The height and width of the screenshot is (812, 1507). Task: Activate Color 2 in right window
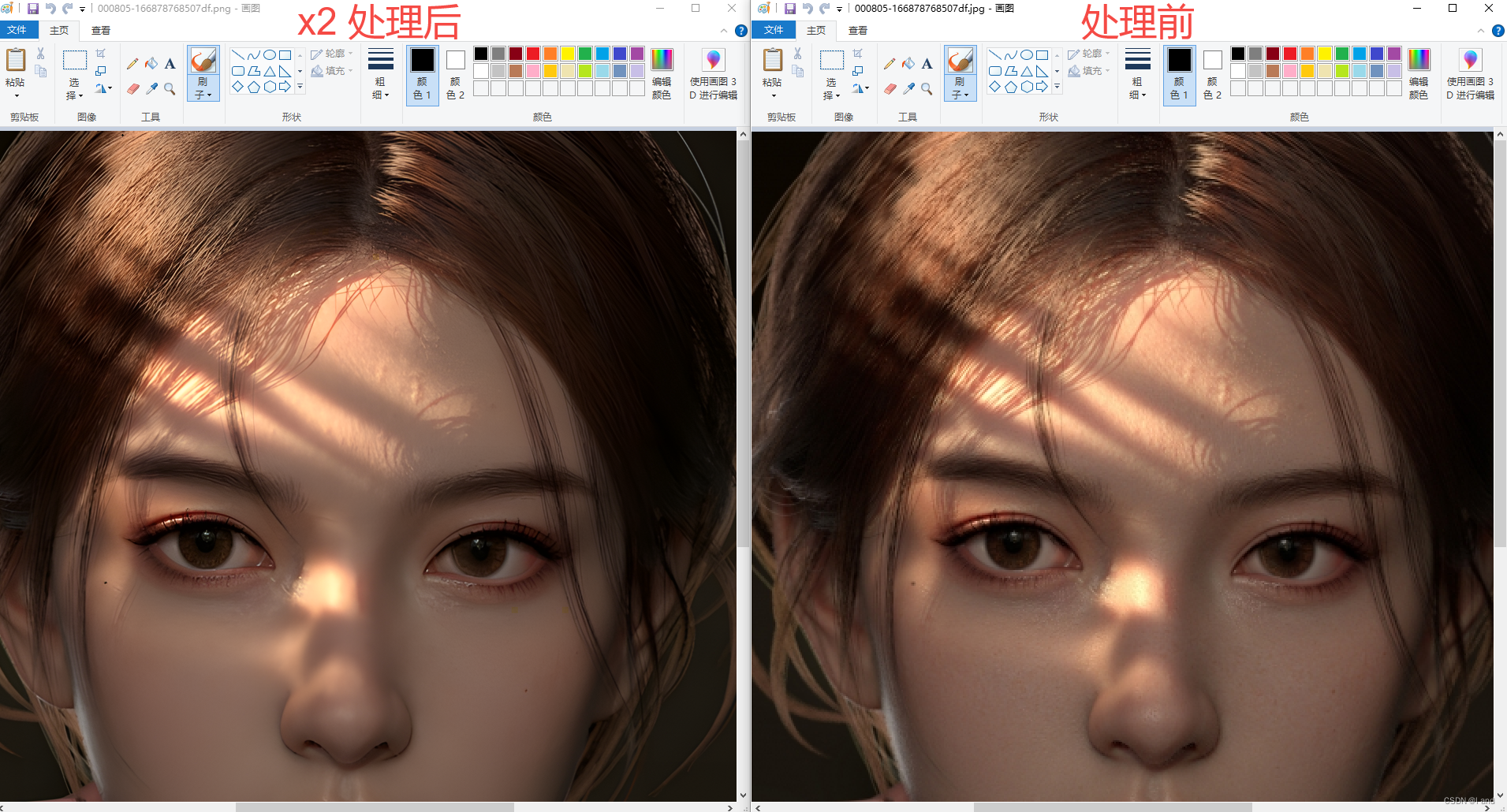[1212, 74]
